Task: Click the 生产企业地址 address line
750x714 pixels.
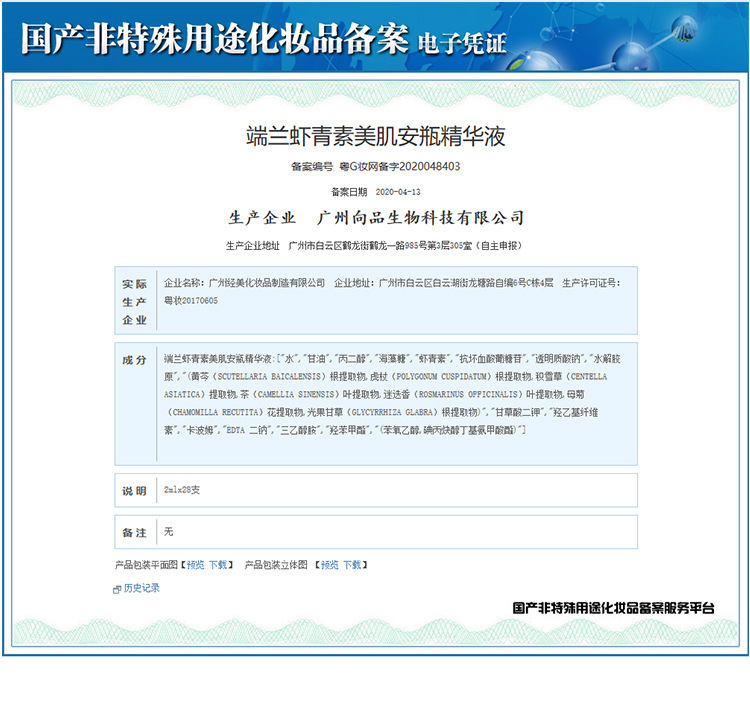Action: [x=374, y=246]
